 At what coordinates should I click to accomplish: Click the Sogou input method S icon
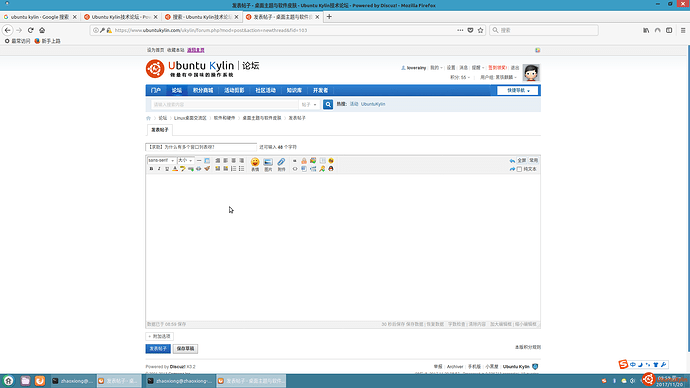(623, 364)
